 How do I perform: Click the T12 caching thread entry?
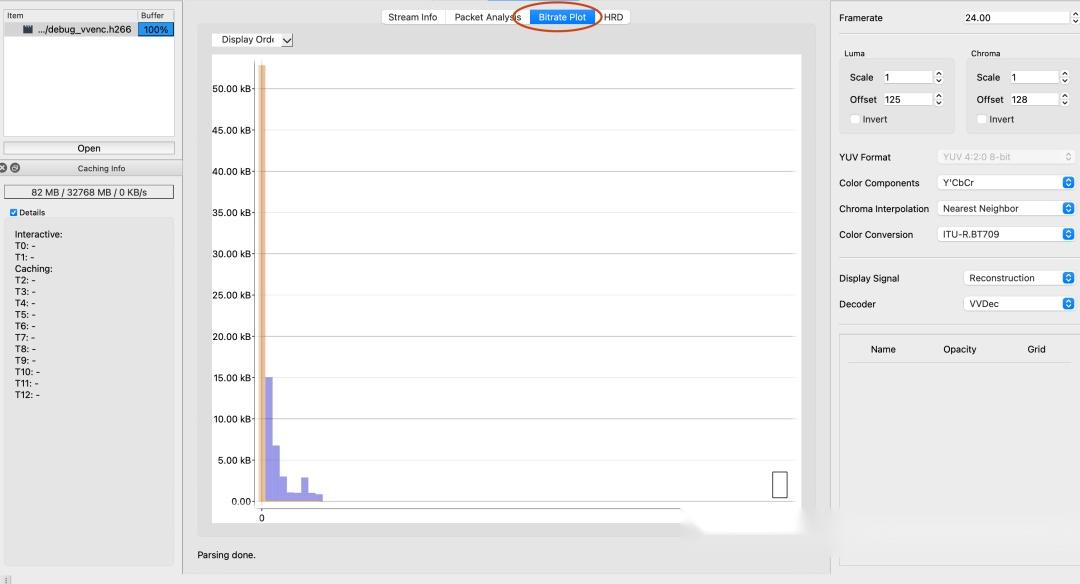tap(27, 395)
